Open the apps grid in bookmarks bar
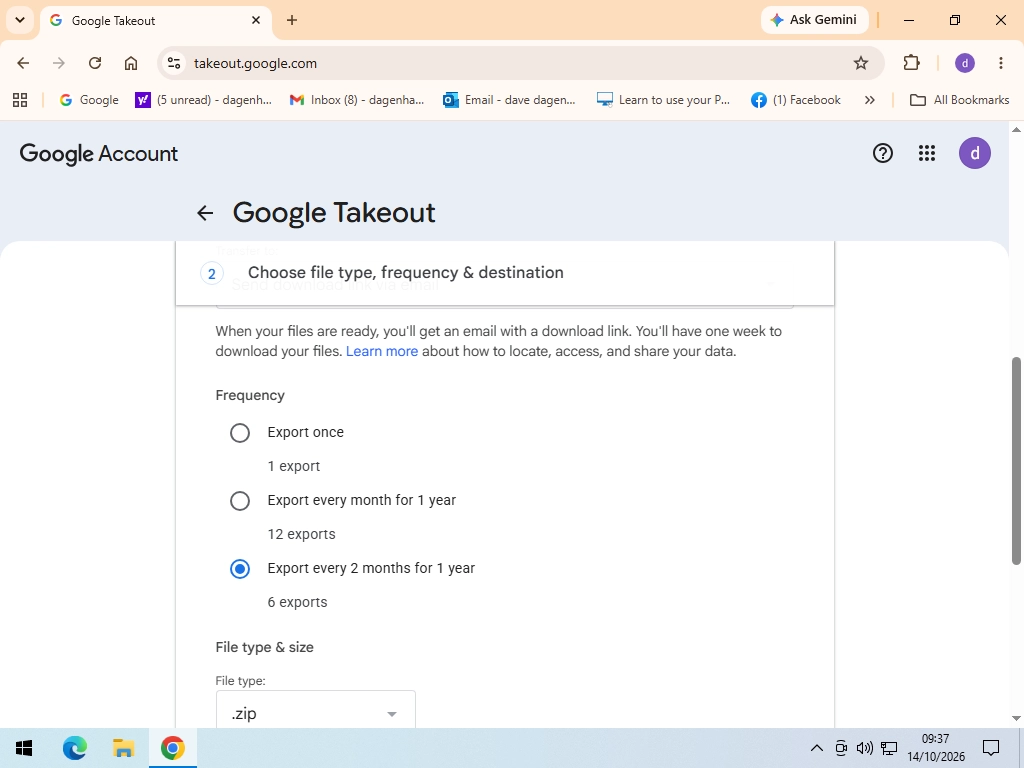The image size is (1024, 768). (20, 100)
